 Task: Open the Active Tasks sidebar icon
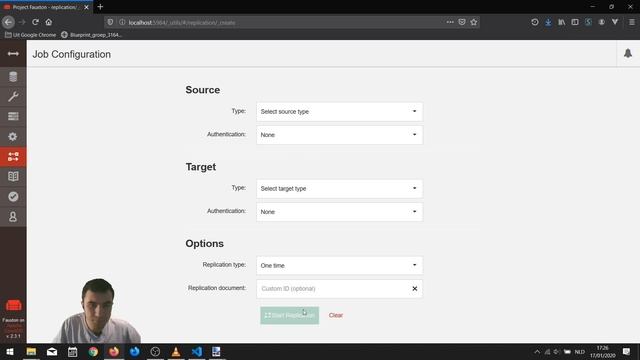(13, 116)
